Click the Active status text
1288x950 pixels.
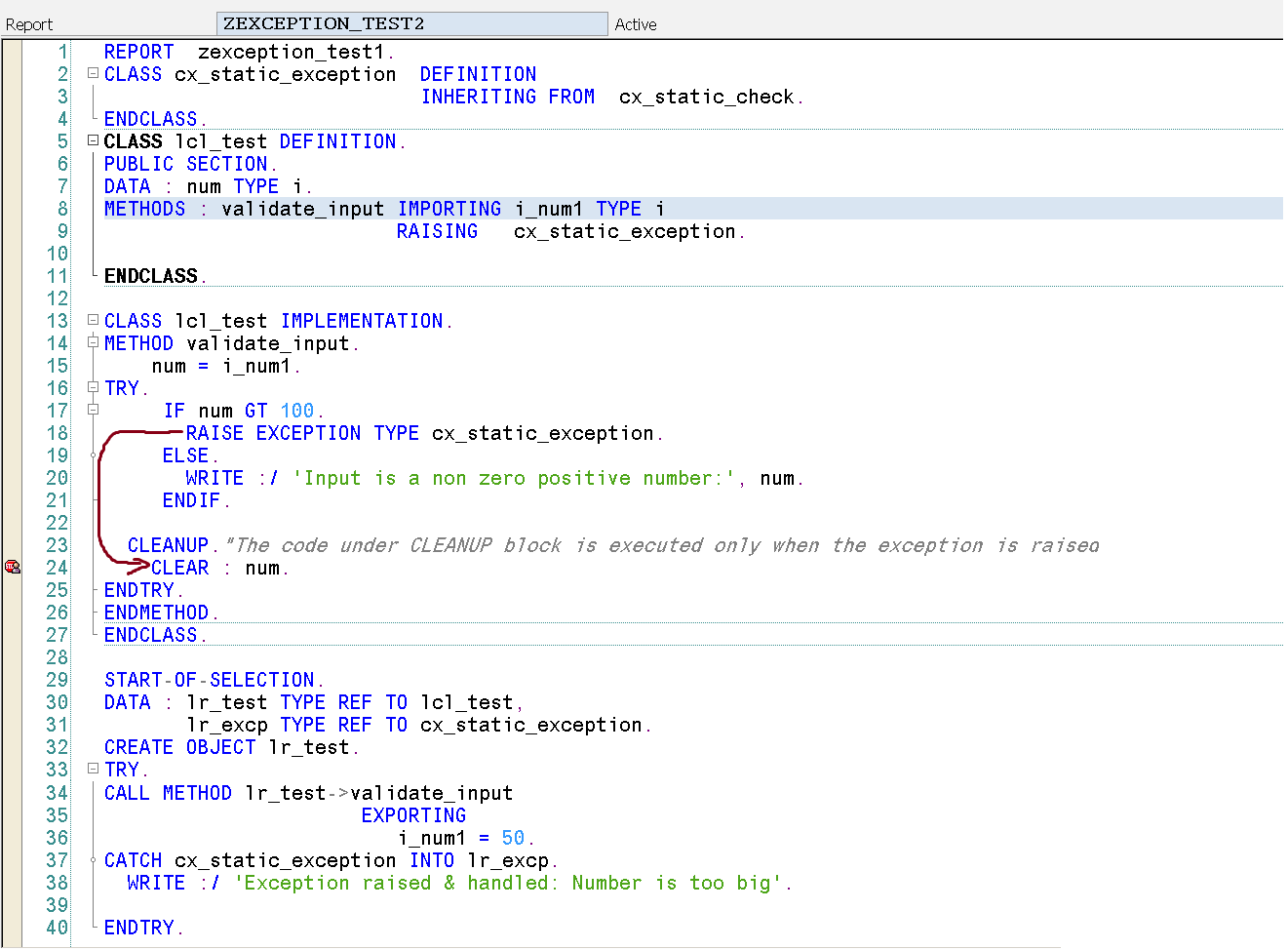pyautogui.click(x=636, y=24)
